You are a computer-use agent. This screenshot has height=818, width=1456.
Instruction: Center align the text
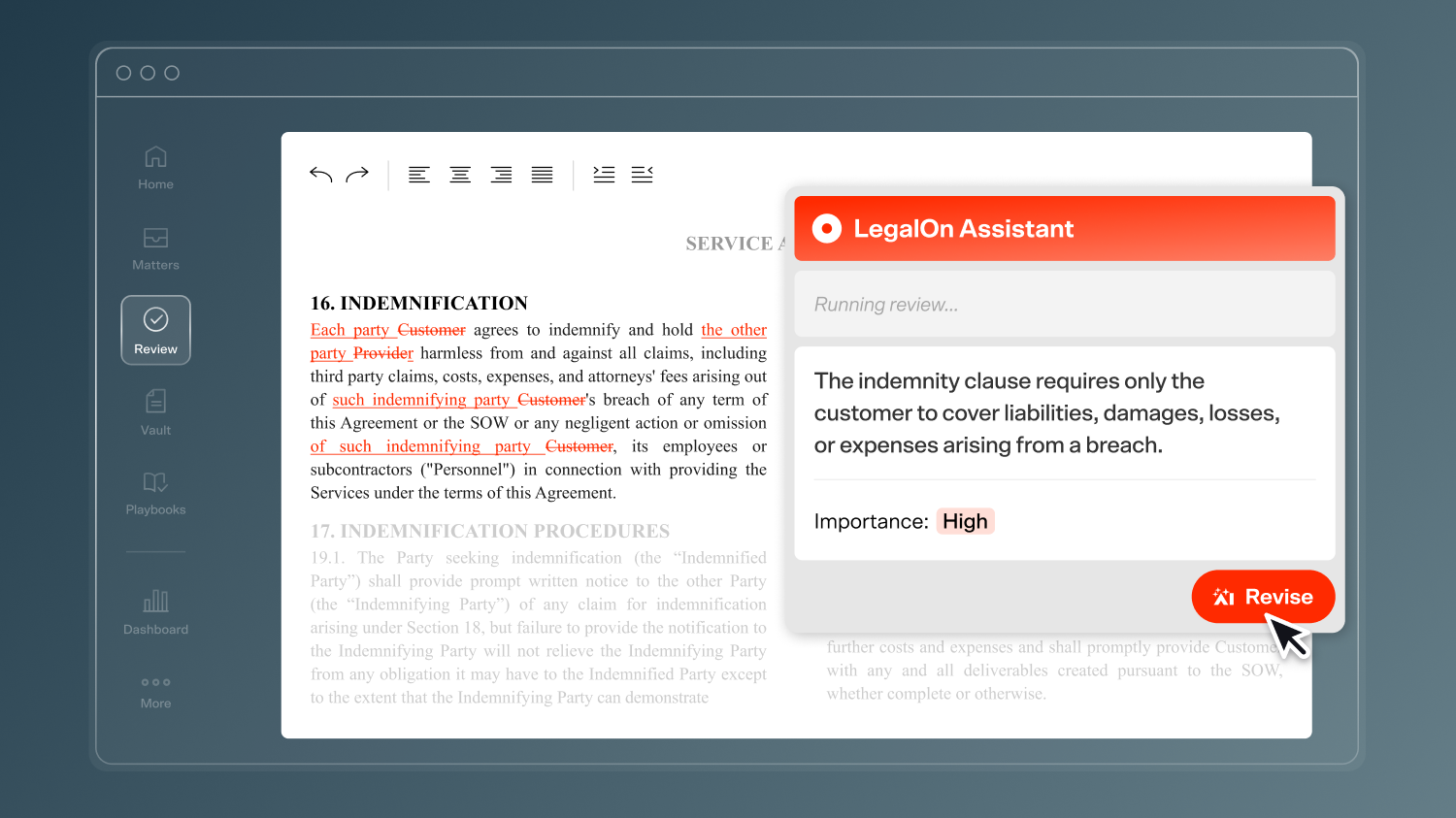[460, 175]
